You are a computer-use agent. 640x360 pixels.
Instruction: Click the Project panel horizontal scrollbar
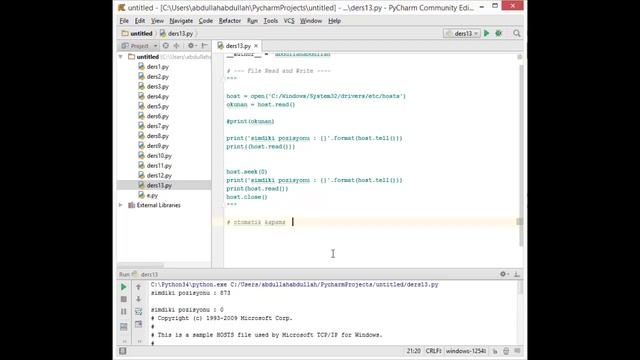tap(140, 265)
